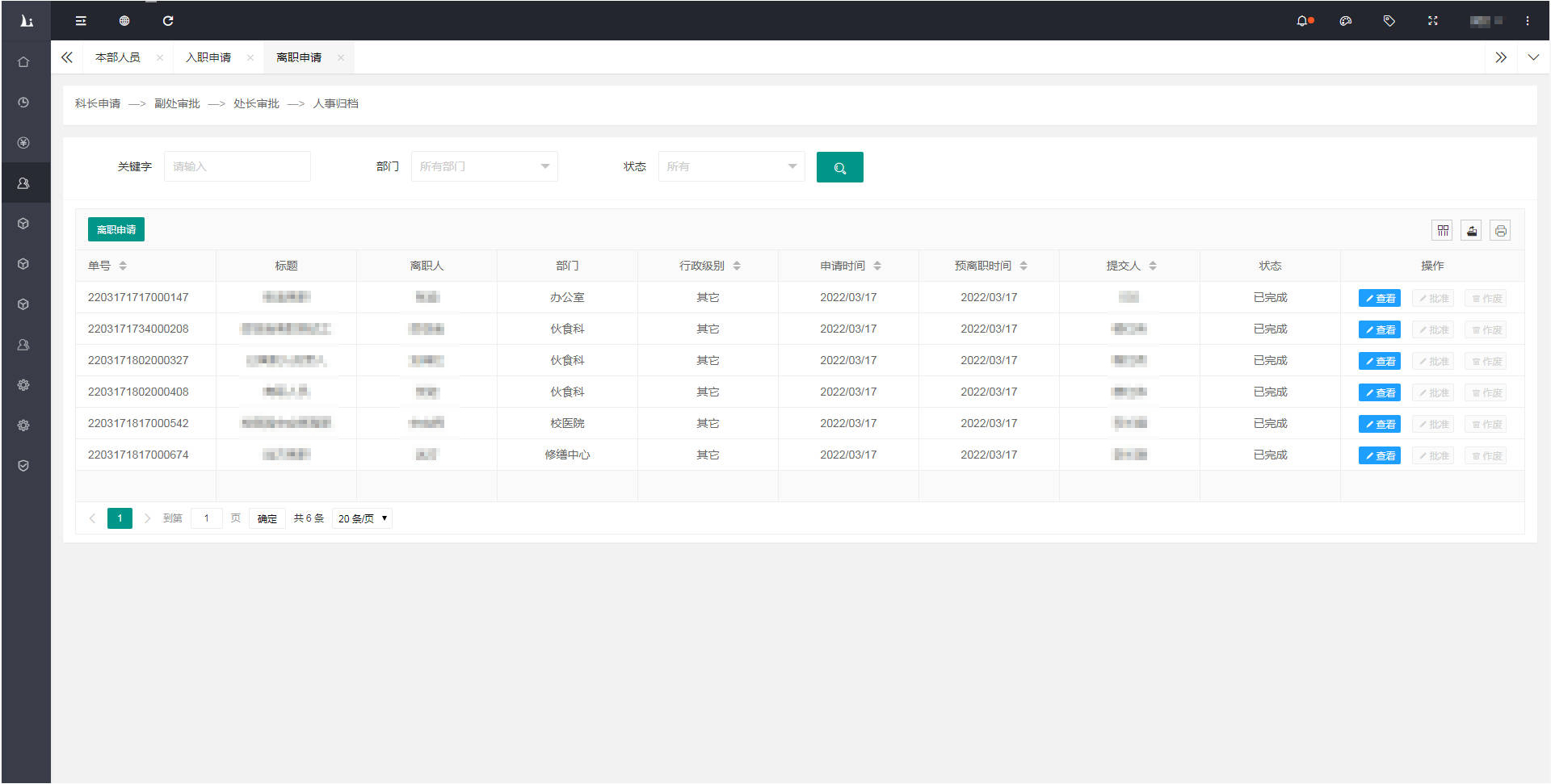Change the 20 条/页 page size selector

pyautogui.click(x=362, y=518)
